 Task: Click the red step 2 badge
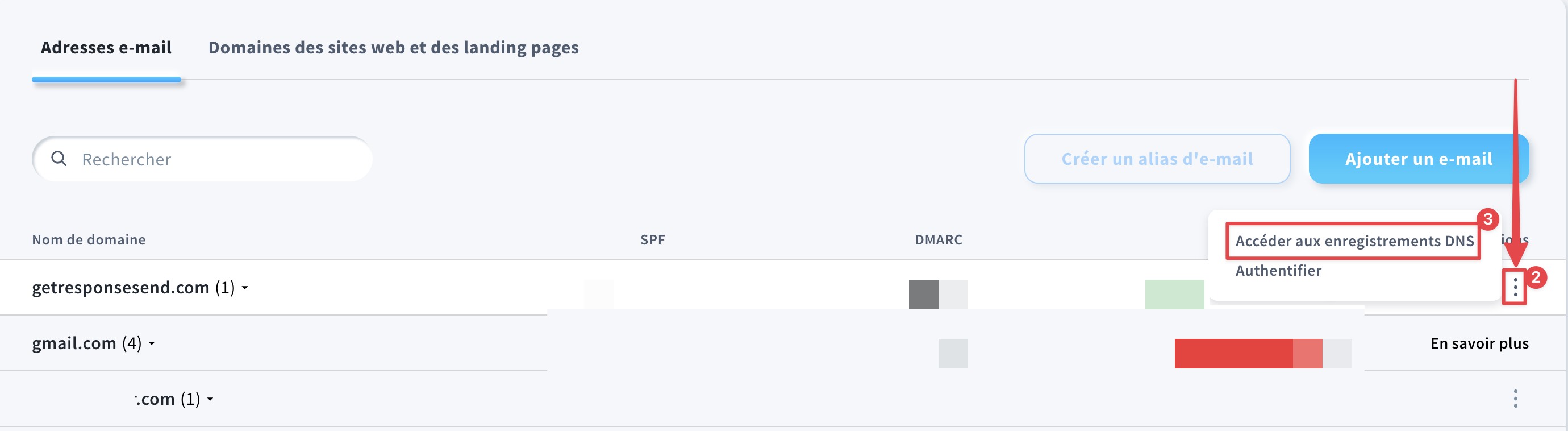click(1536, 277)
